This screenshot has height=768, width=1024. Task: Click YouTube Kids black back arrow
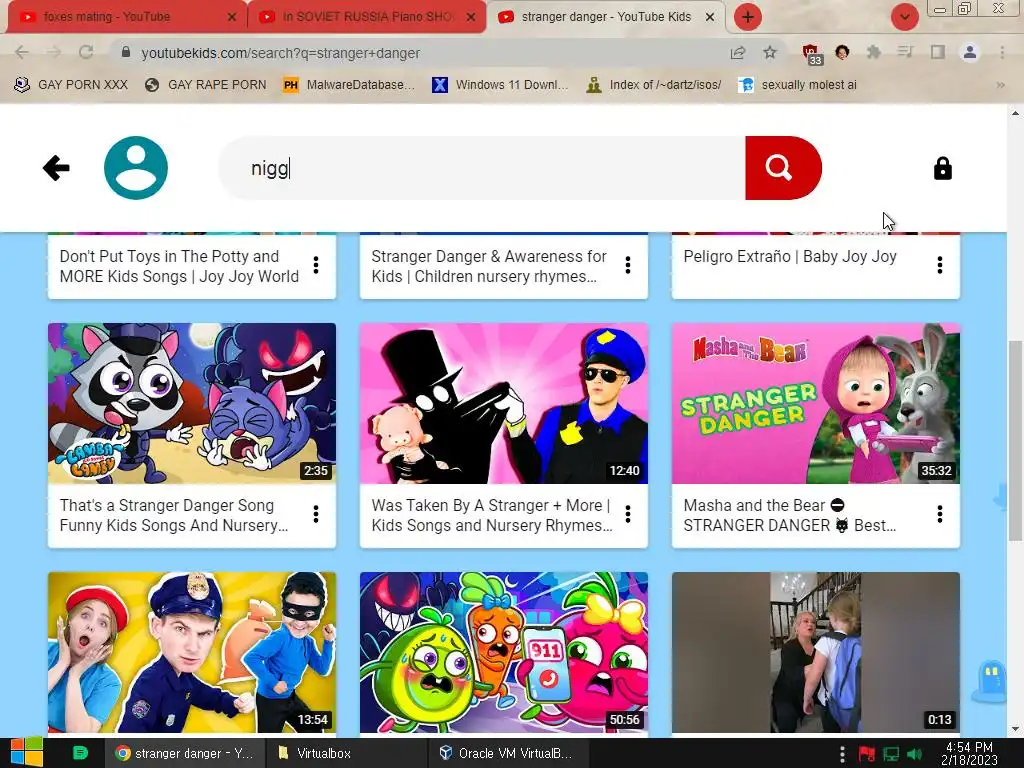click(56, 168)
